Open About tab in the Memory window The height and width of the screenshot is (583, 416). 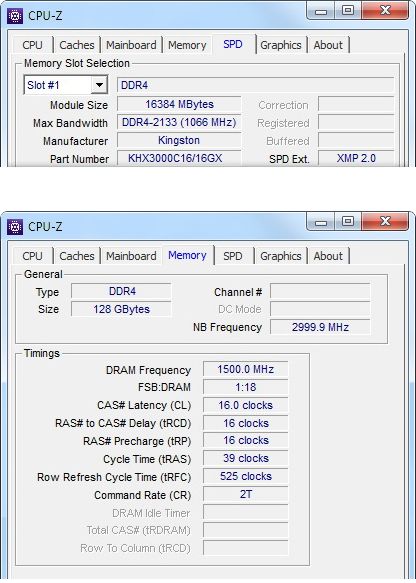click(328, 256)
